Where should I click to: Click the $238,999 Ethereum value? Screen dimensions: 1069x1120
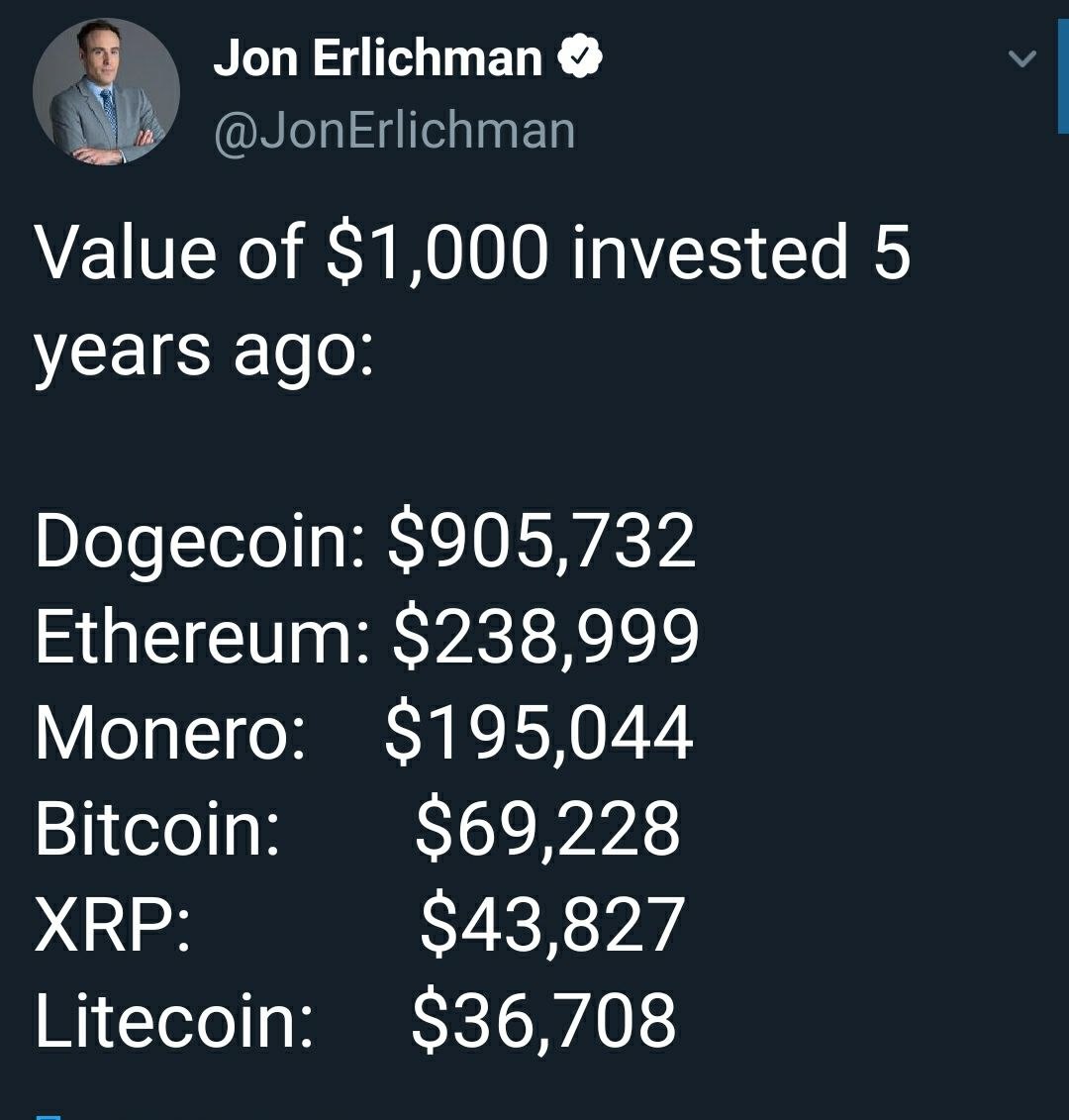point(546,638)
